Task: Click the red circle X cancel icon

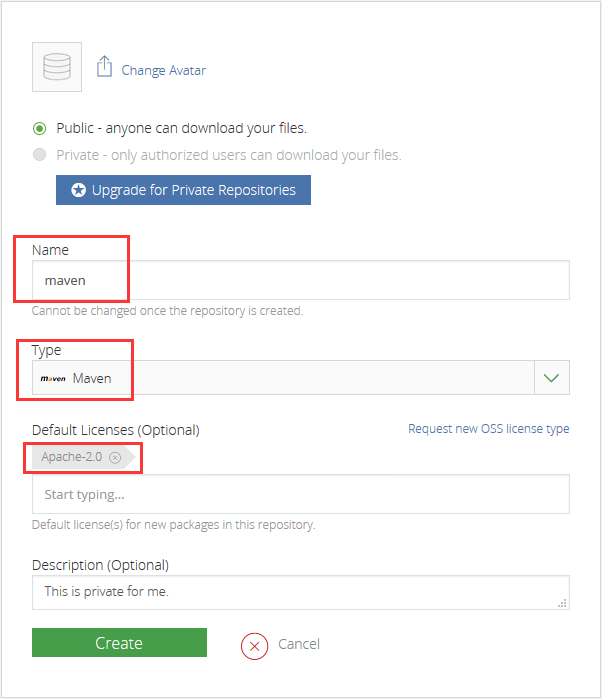Action: pos(255,646)
